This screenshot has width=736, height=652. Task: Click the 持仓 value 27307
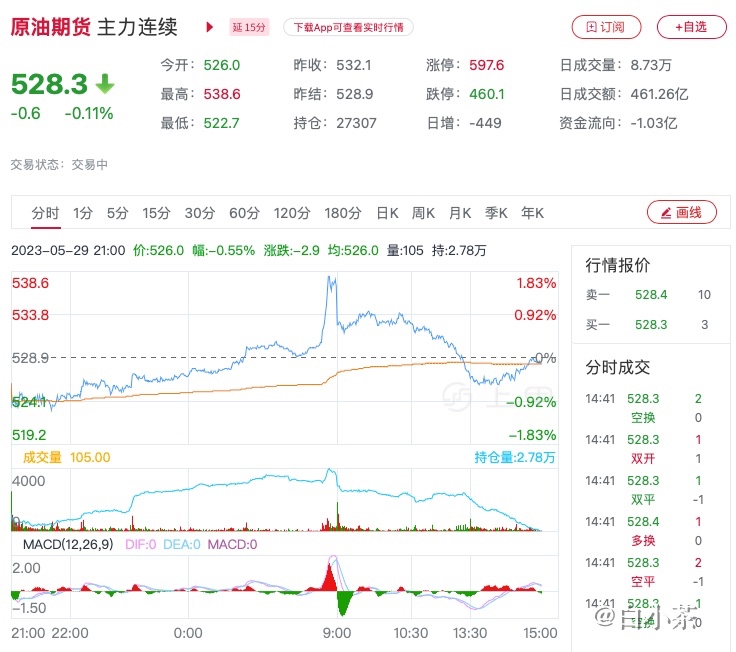(x=356, y=123)
